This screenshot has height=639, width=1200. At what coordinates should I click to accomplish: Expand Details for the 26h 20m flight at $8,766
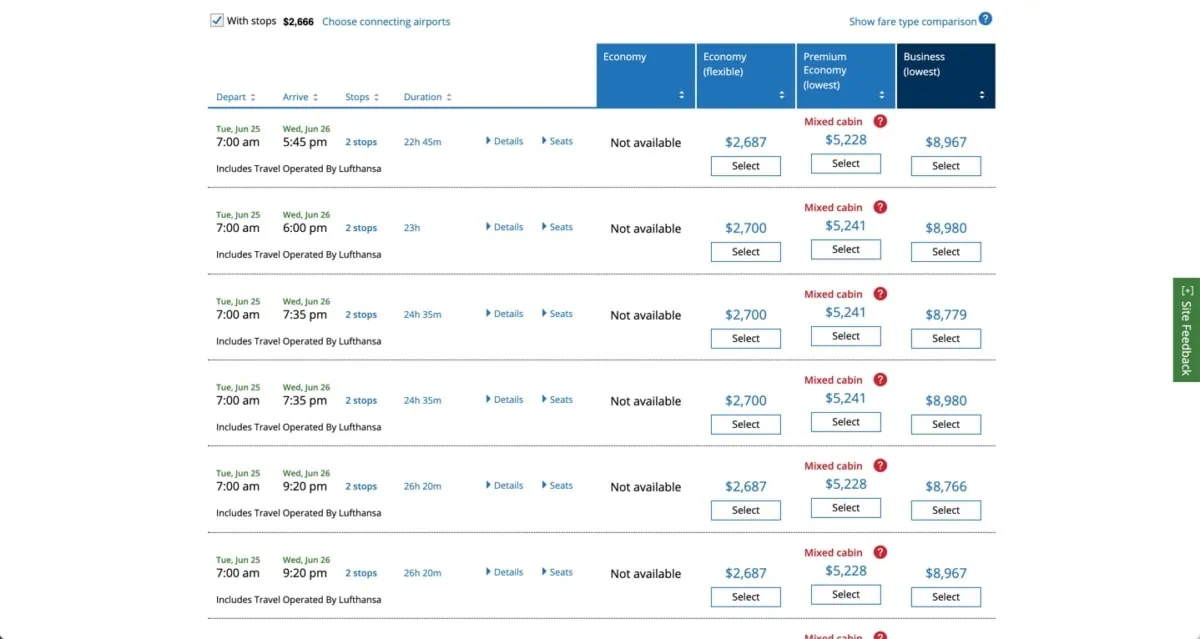[504, 485]
